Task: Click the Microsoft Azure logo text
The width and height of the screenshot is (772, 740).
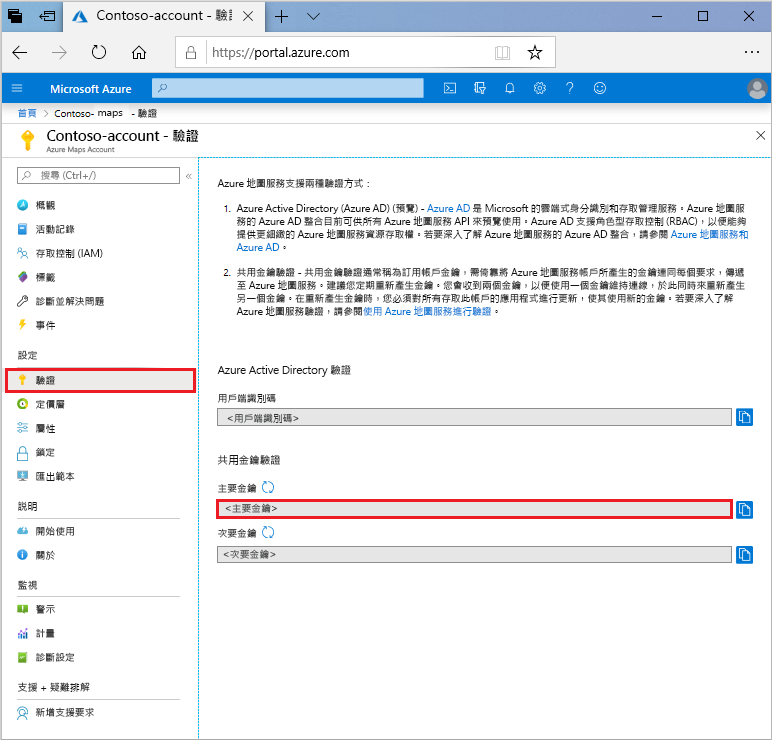Action: (x=91, y=89)
